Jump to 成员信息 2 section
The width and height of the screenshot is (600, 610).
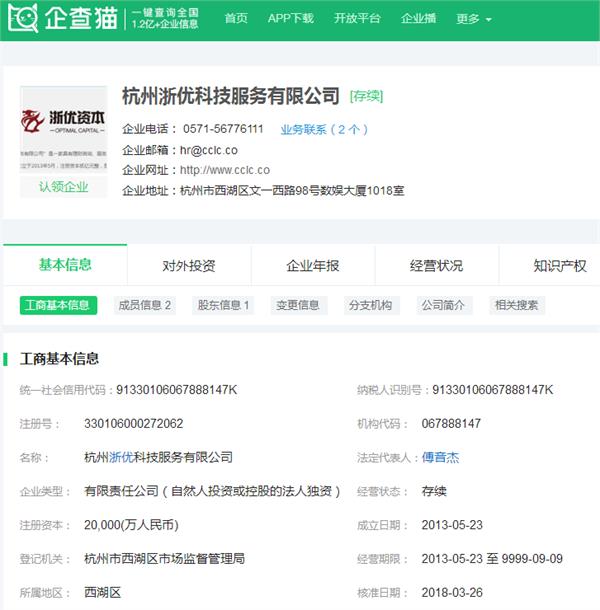point(145,305)
